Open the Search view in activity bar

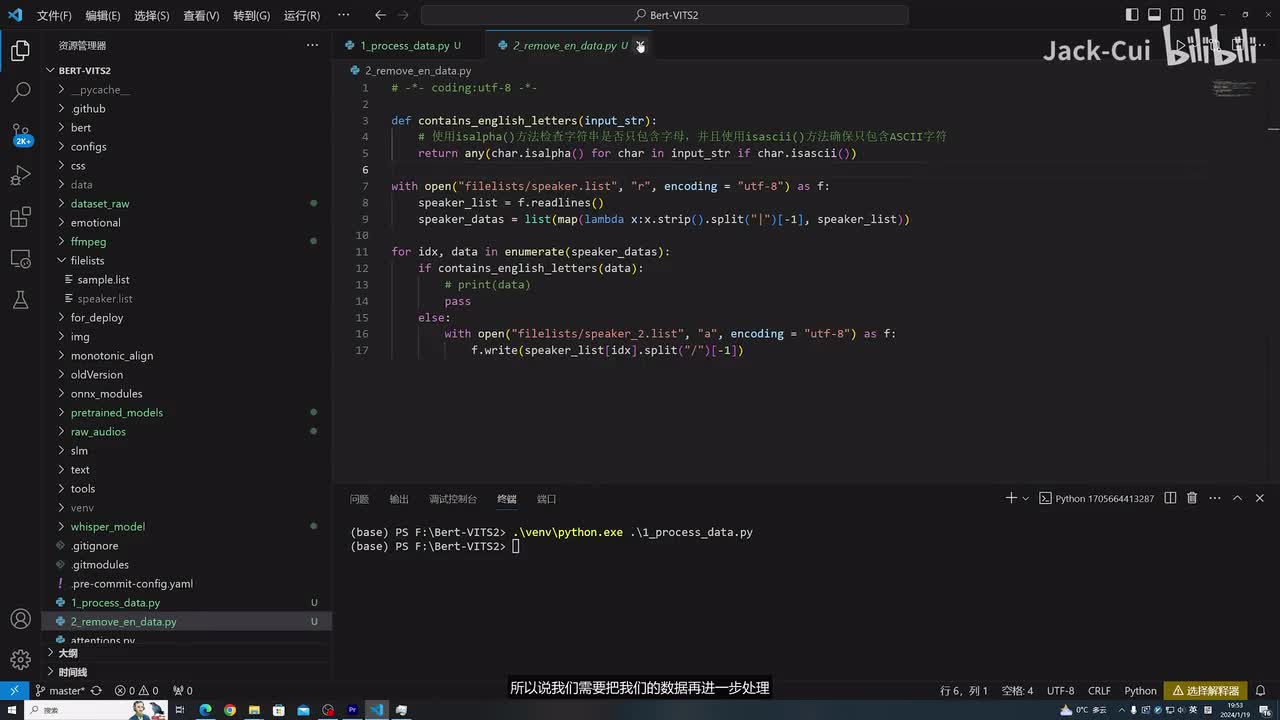pos(20,93)
